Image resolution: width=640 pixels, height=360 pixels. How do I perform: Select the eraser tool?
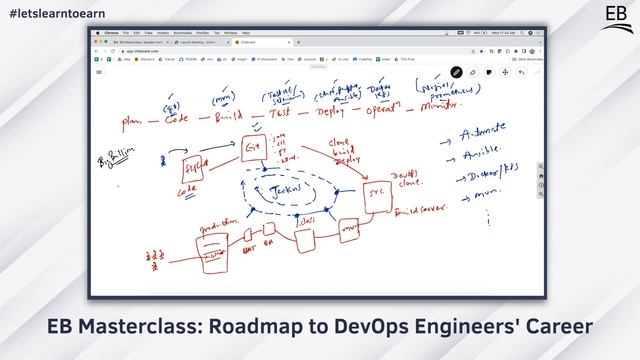tap(473, 73)
